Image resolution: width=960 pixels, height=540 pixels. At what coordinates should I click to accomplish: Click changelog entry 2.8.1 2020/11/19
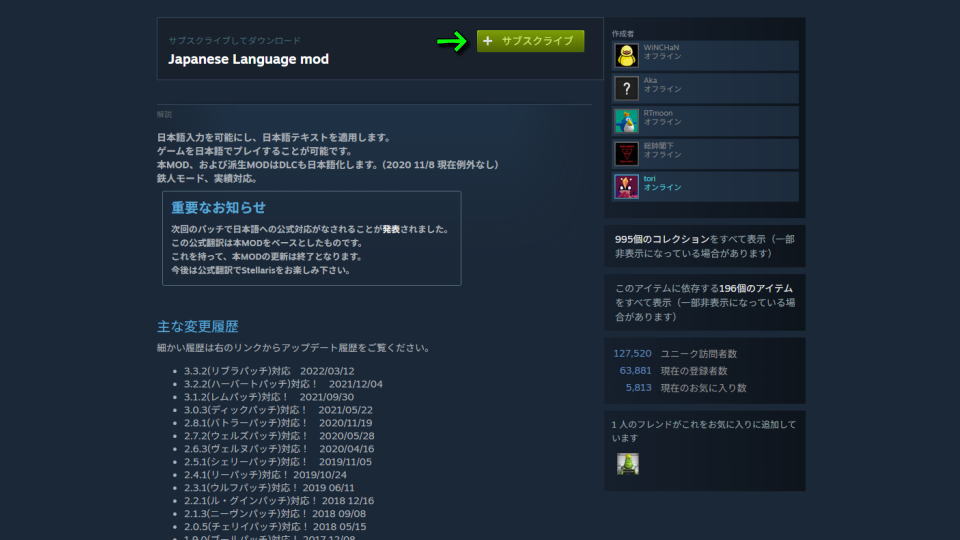click(278, 423)
